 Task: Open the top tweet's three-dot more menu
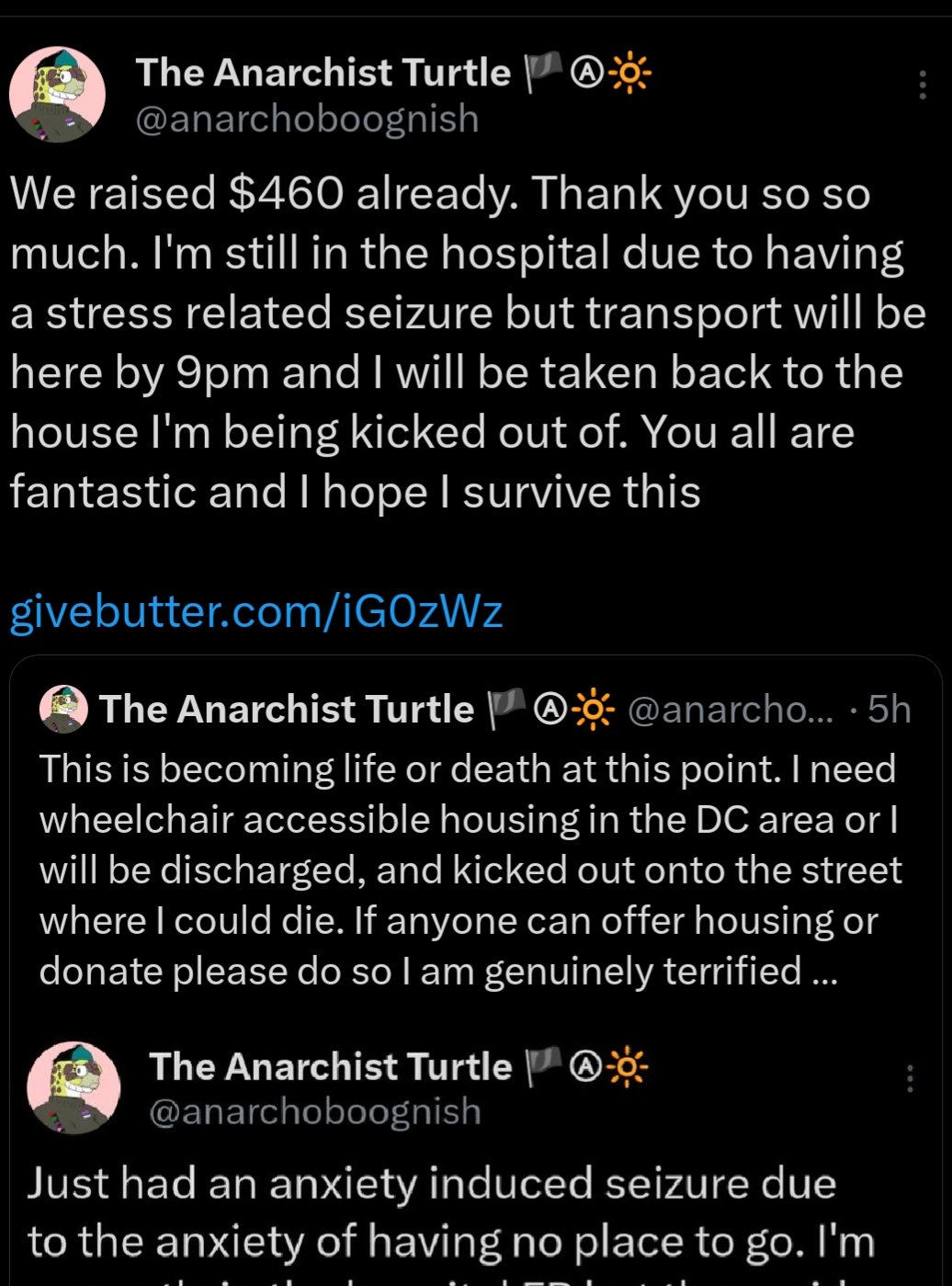pos(923,85)
